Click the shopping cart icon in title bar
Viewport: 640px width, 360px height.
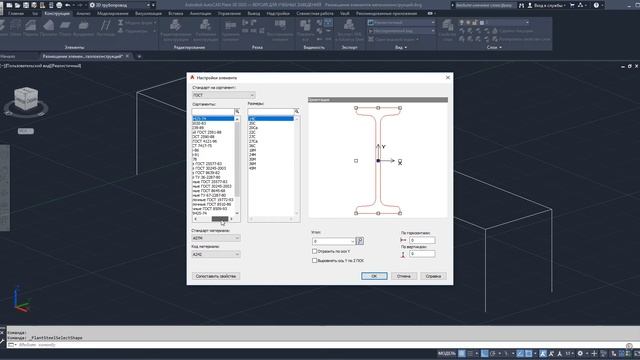coord(572,5)
